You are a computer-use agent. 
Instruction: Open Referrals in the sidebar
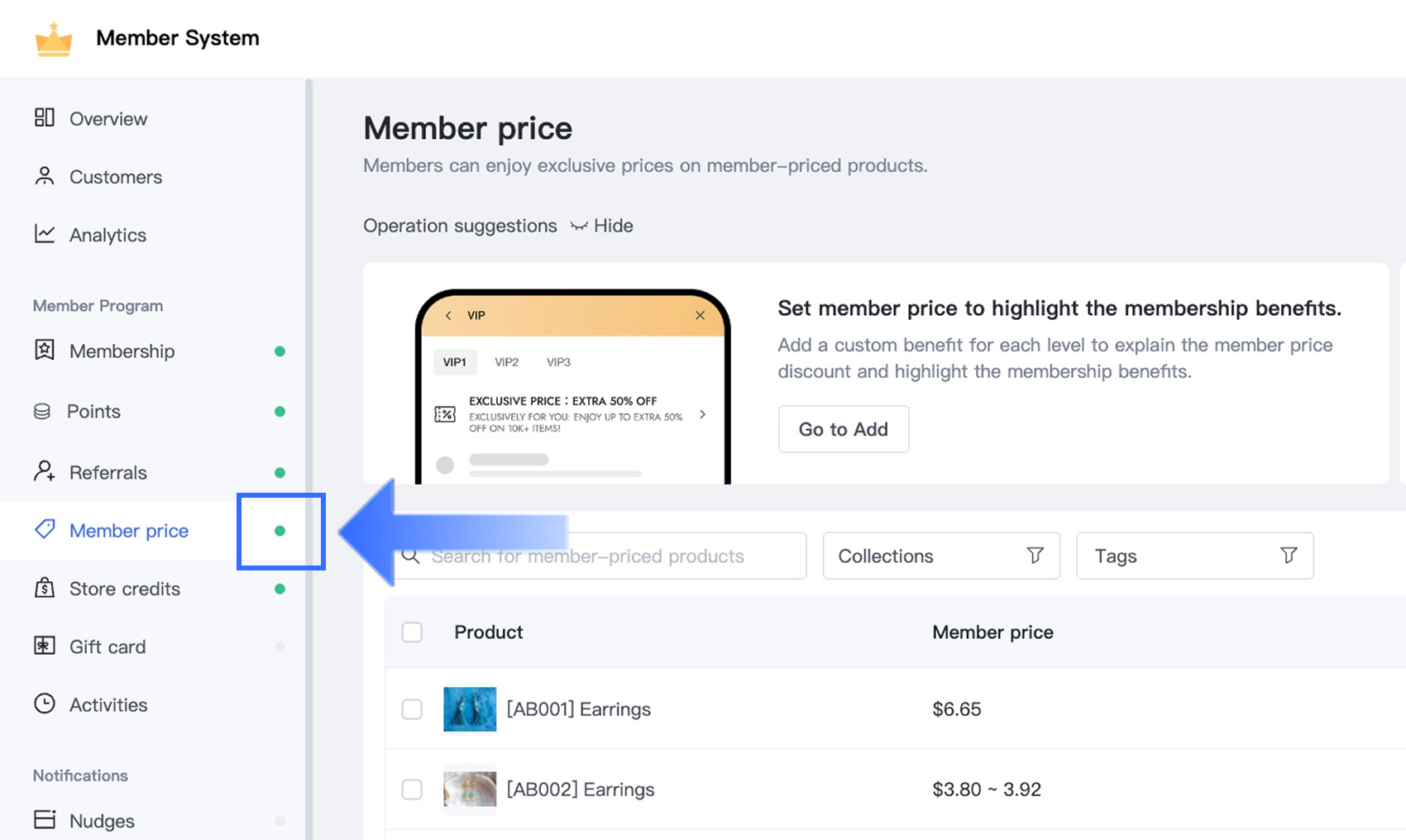click(108, 472)
